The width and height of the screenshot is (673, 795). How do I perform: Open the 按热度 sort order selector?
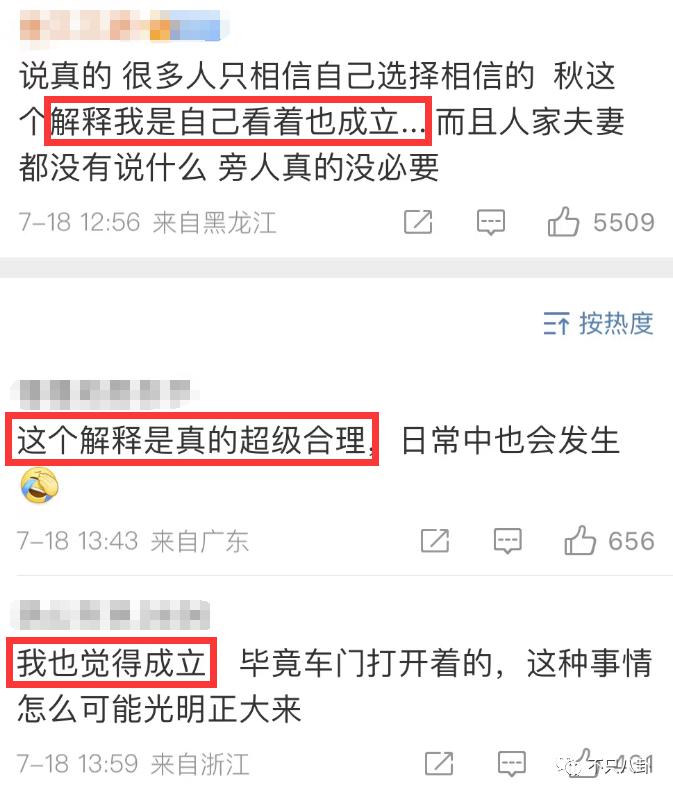(x=598, y=323)
